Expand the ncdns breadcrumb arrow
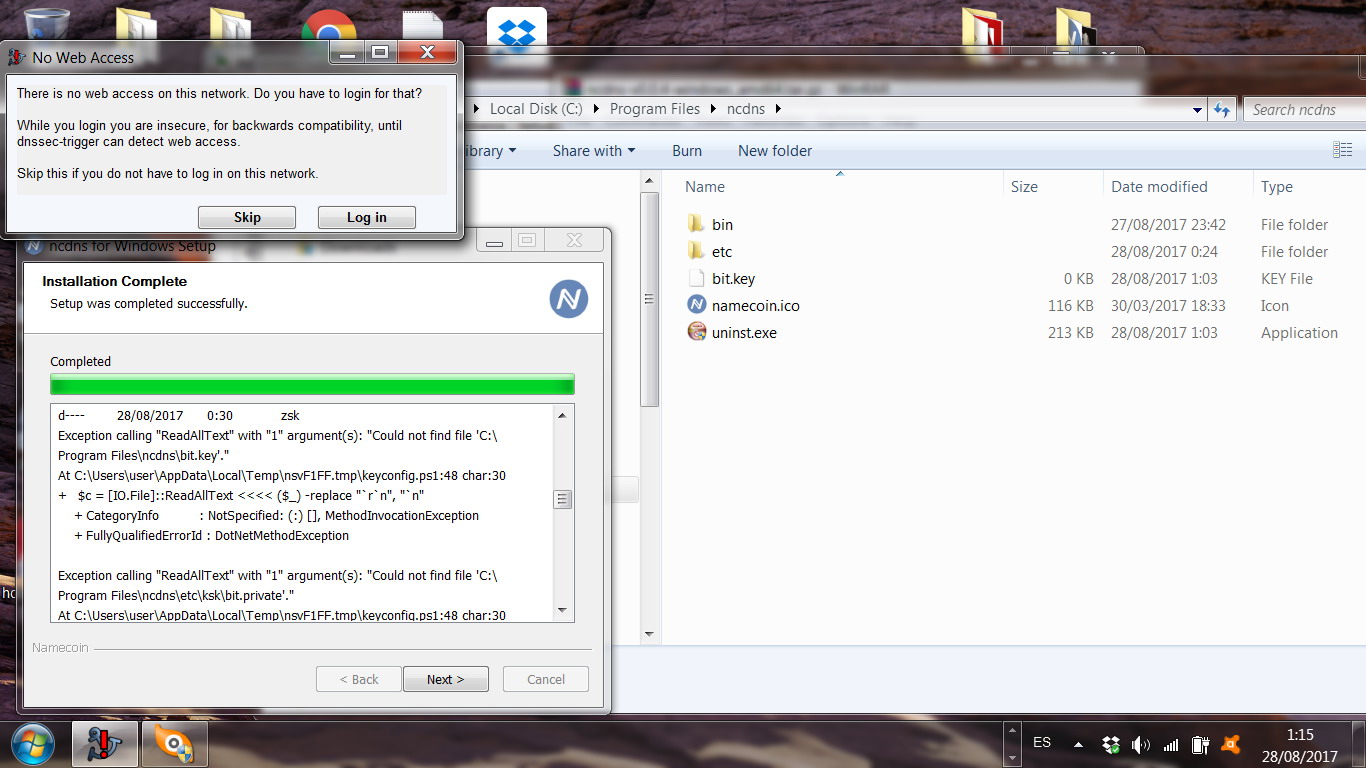Viewport: 1366px width, 768px height. (x=776, y=109)
